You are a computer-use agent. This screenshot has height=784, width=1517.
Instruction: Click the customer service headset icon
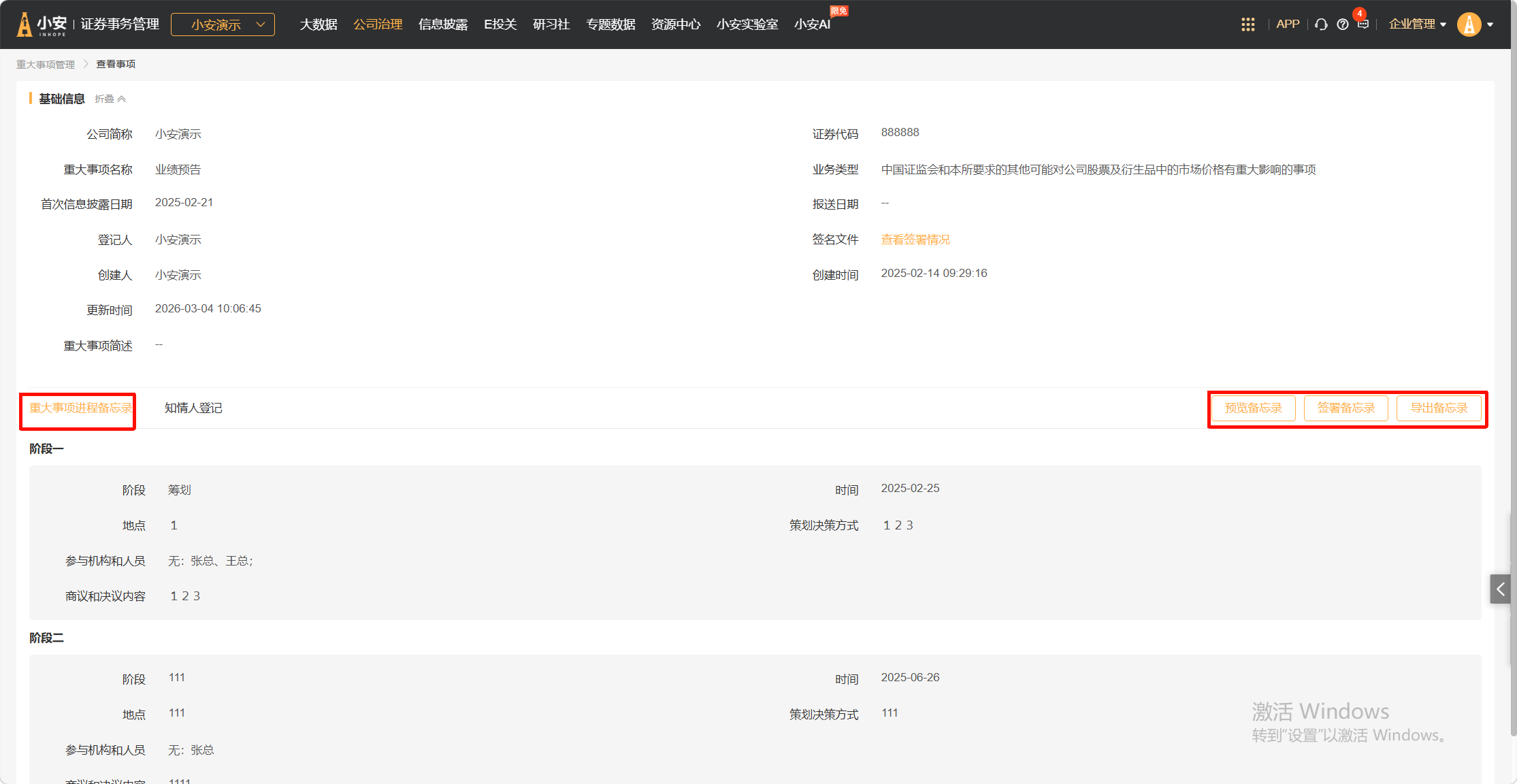1321,24
